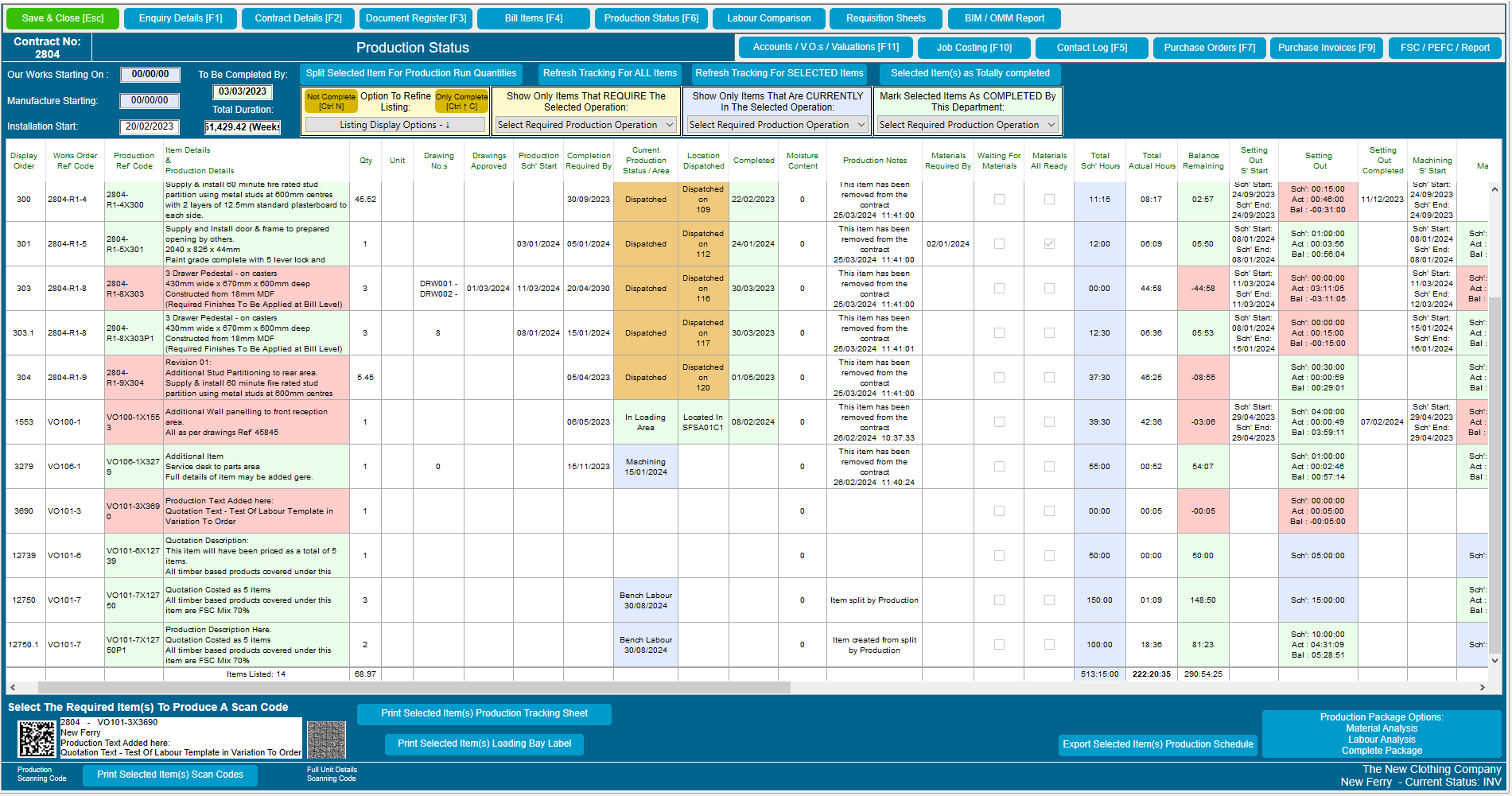Viewport: 1512px width, 796px height.
Task: Print Selected Item(s) Loading Bay Label
Action: coord(484,744)
